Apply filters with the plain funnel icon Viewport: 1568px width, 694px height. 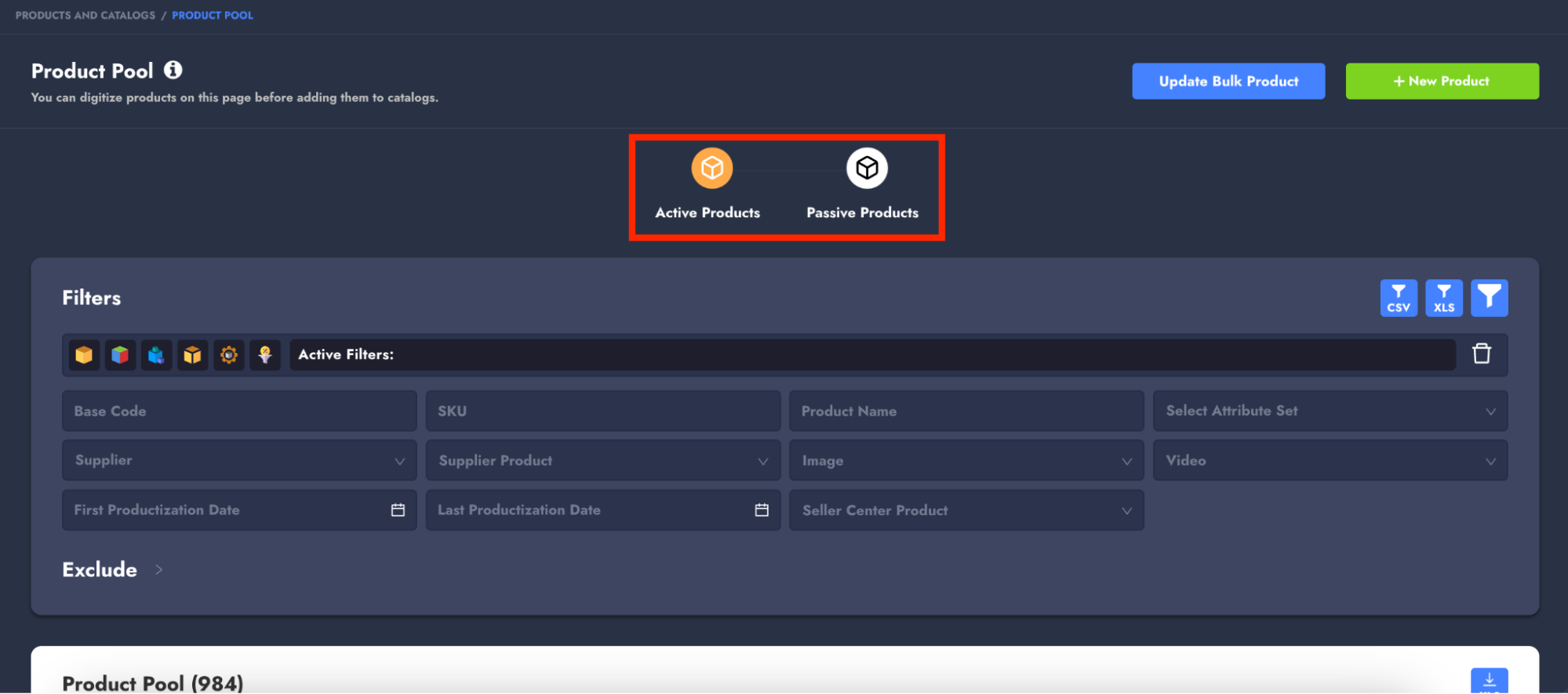(1489, 298)
